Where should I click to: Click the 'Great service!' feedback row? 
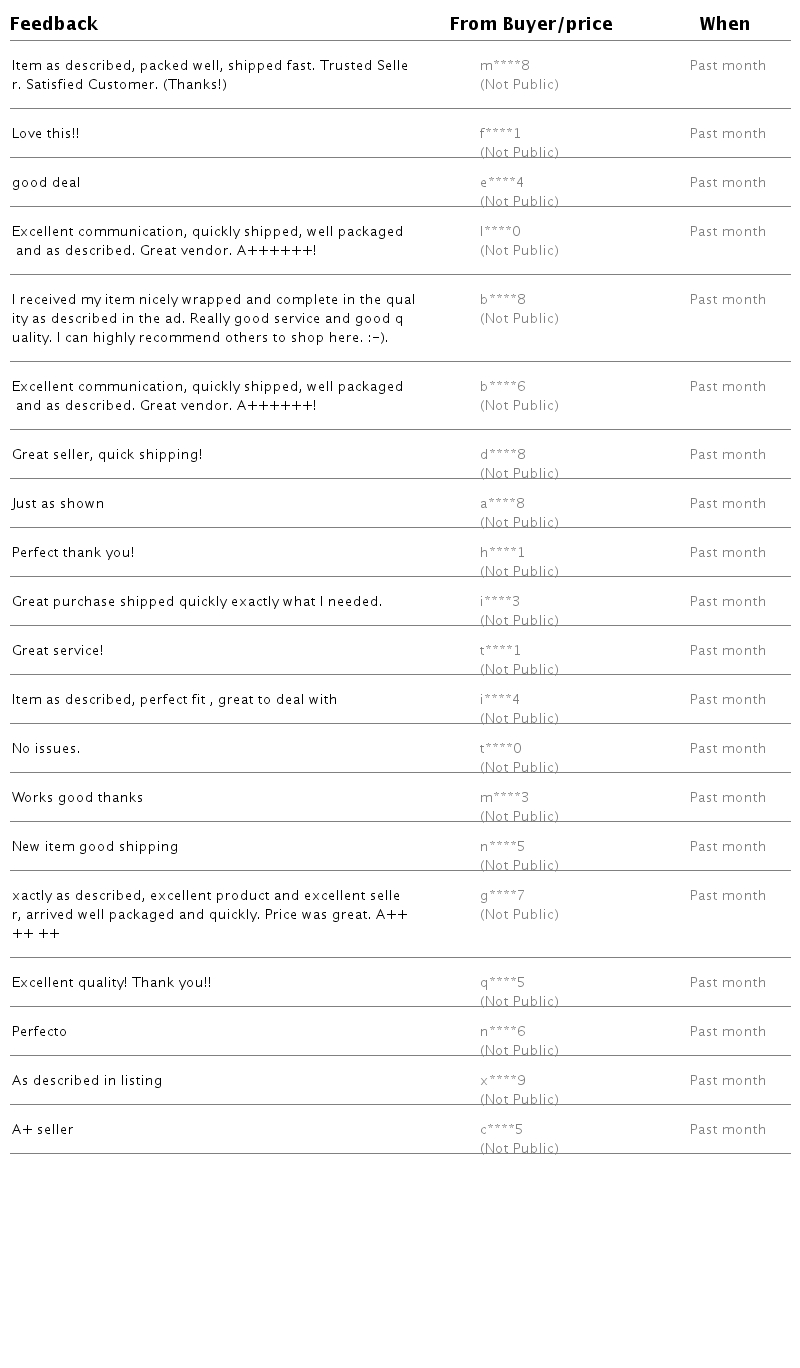point(58,651)
